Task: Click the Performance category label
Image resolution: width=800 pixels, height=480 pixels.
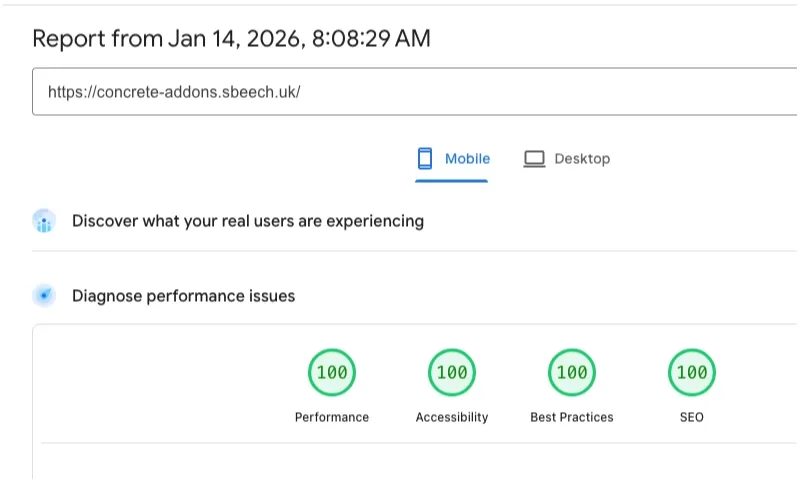Action: click(332, 417)
